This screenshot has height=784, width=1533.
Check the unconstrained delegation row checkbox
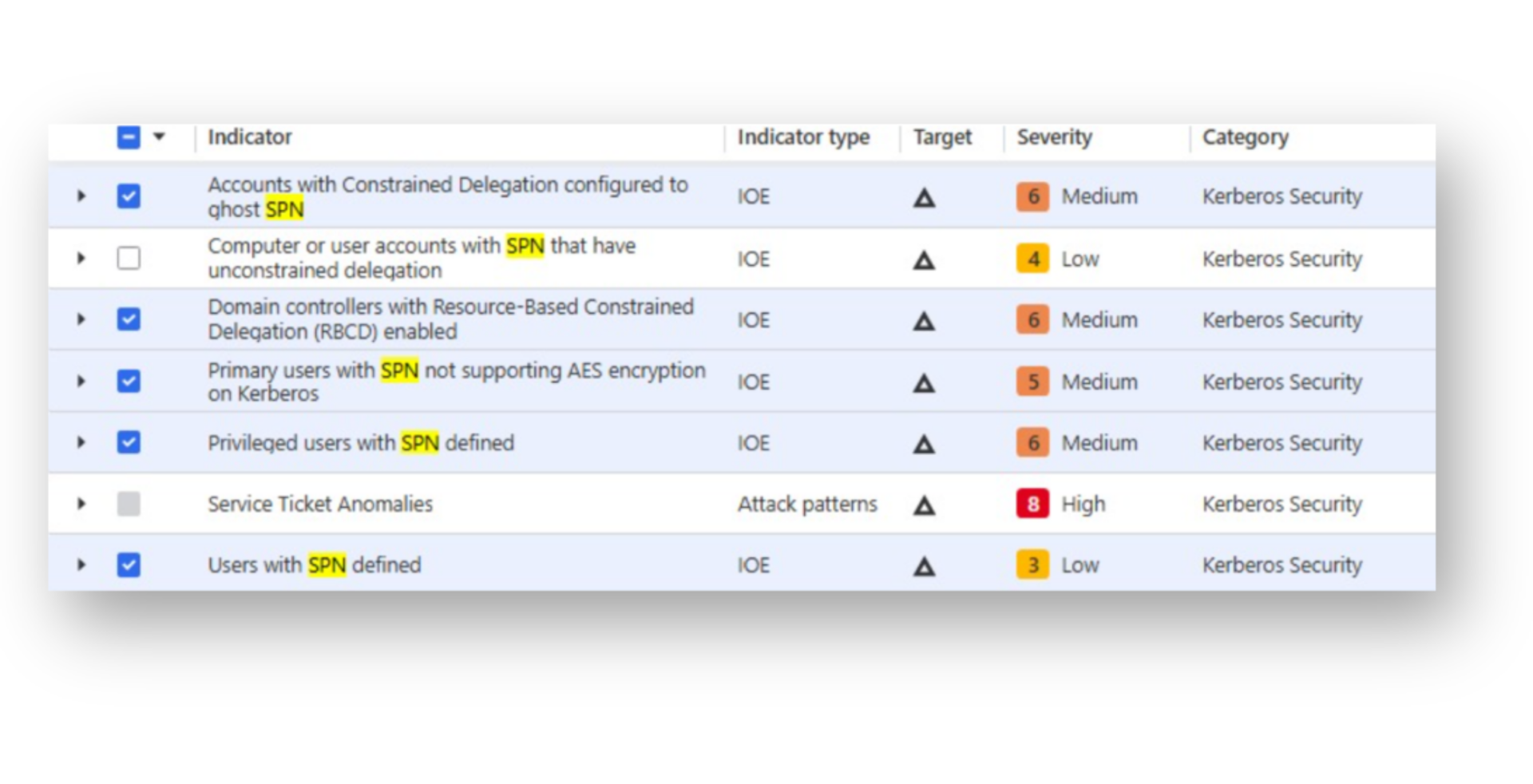pos(129,258)
